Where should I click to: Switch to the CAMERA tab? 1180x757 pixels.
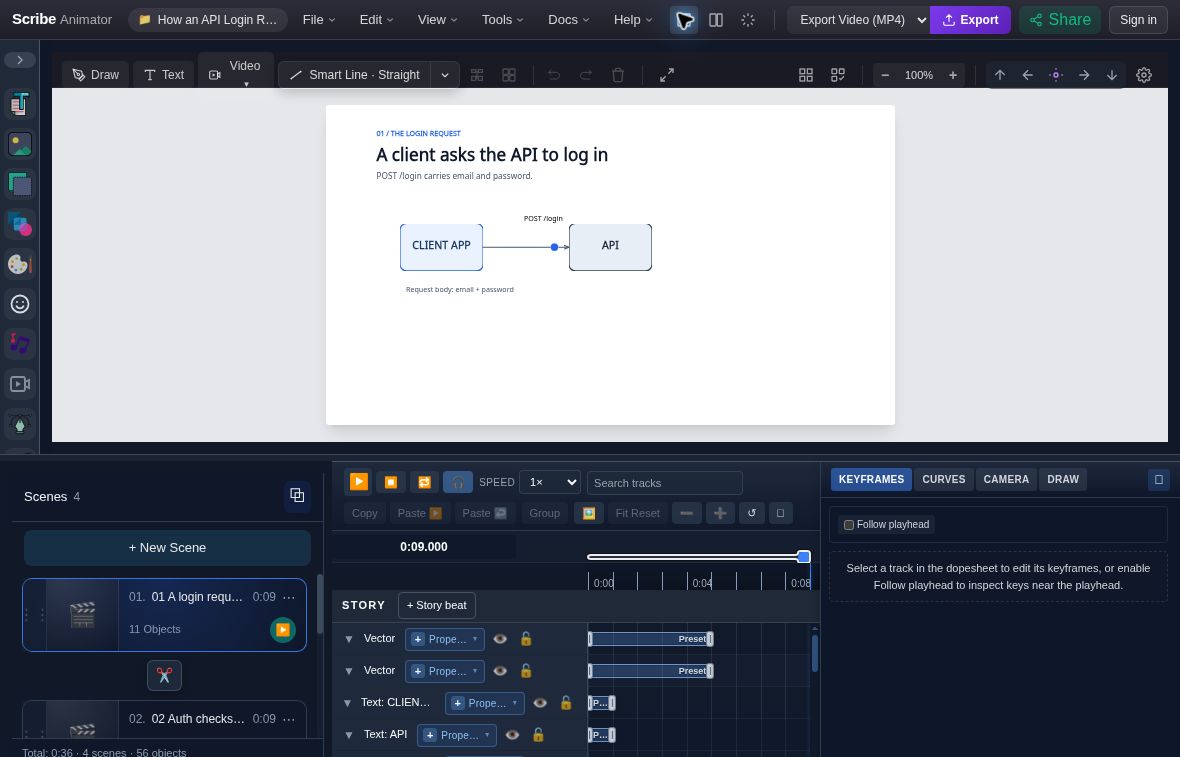pyautogui.click(x=1006, y=479)
